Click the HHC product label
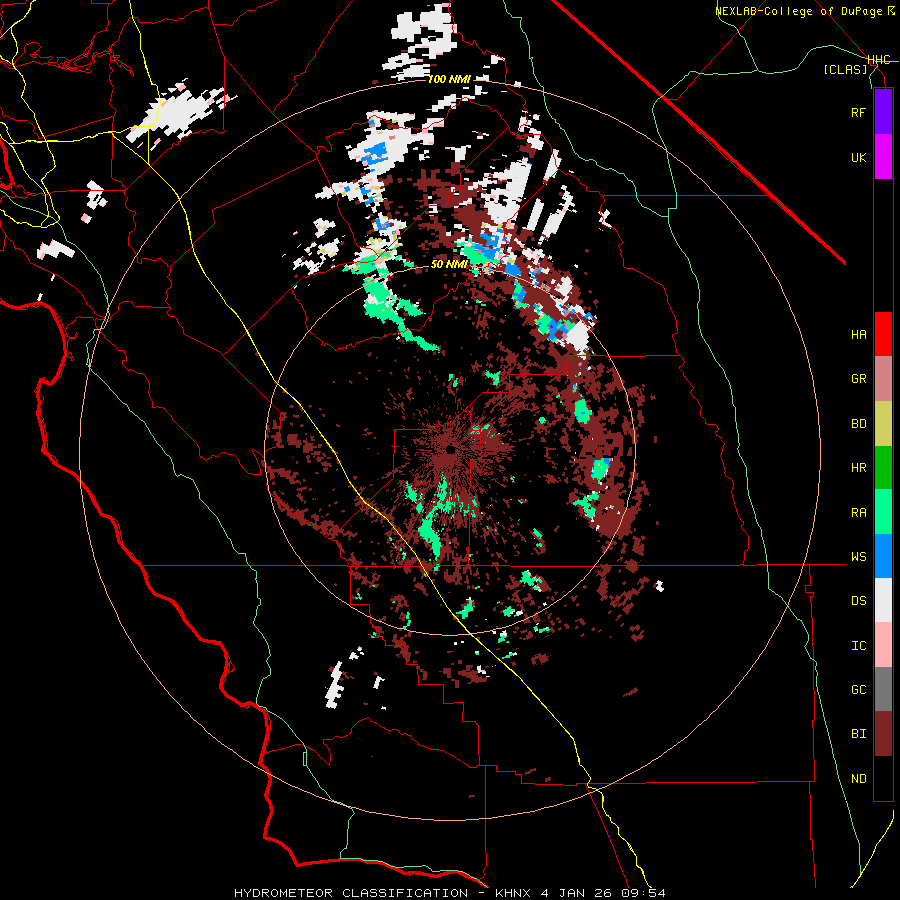The image size is (900, 900). point(878,60)
